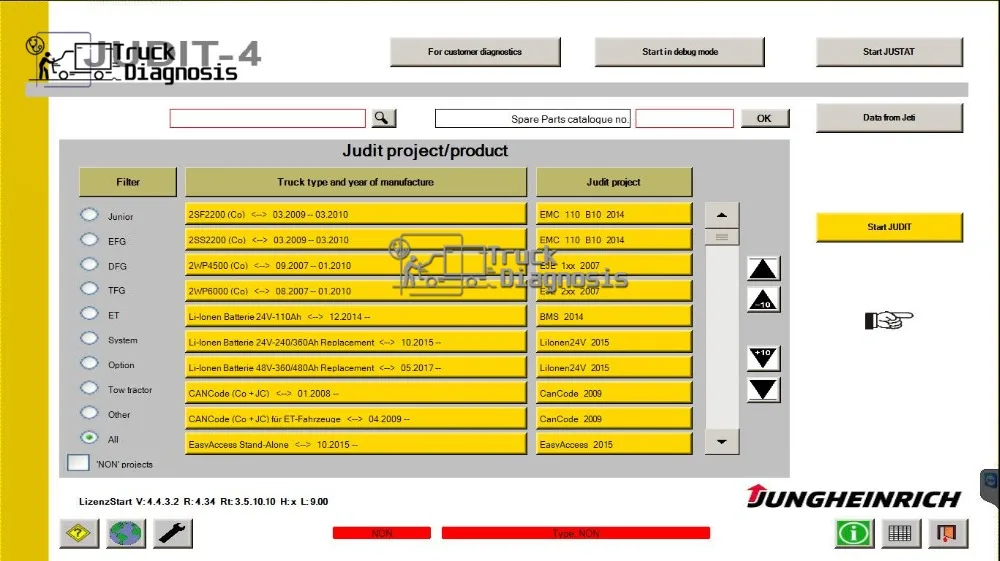The width and height of the screenshot is (1000, 561).
Task: Click the search text input field
Action: click(267, 118)
